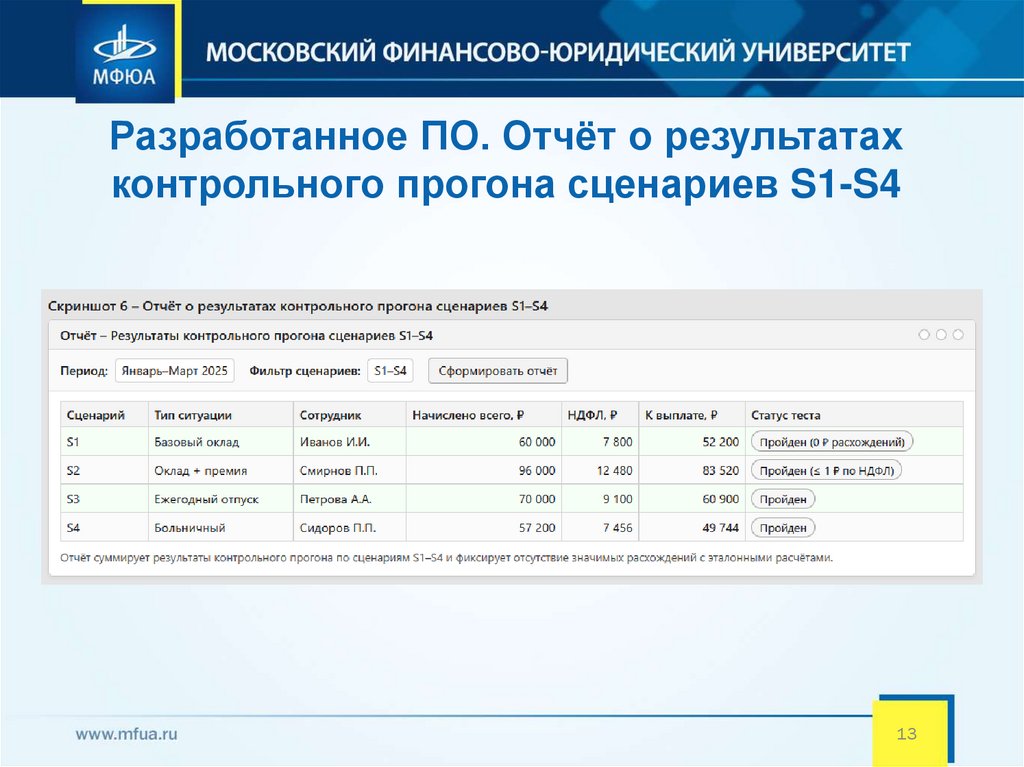This screenshot has width=1024, height=767.
Task: Click the 'Период:' label
Action: tap(84, 371)
